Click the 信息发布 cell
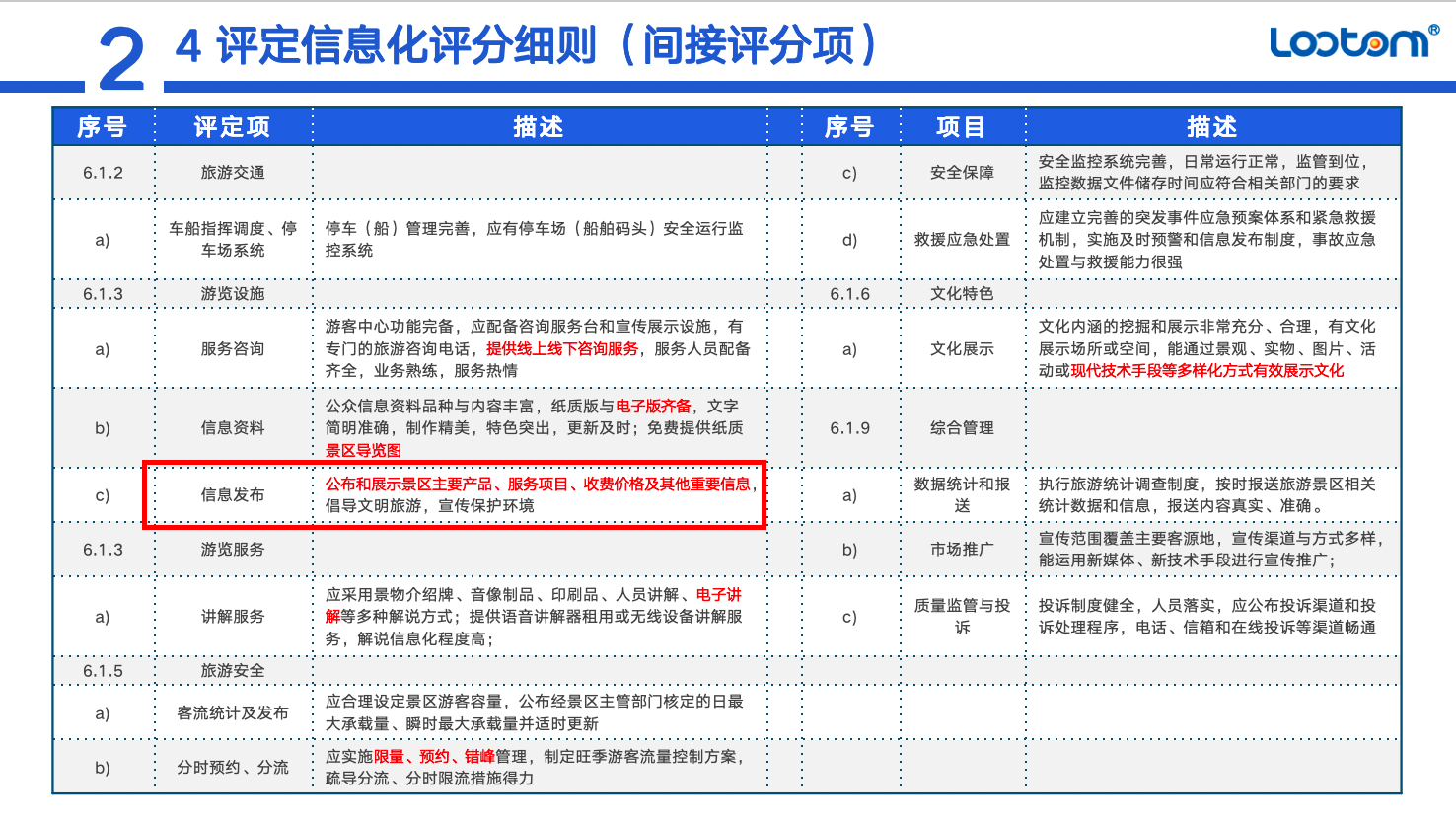This screenshot has width=1456, height=821. click(233, 495)
